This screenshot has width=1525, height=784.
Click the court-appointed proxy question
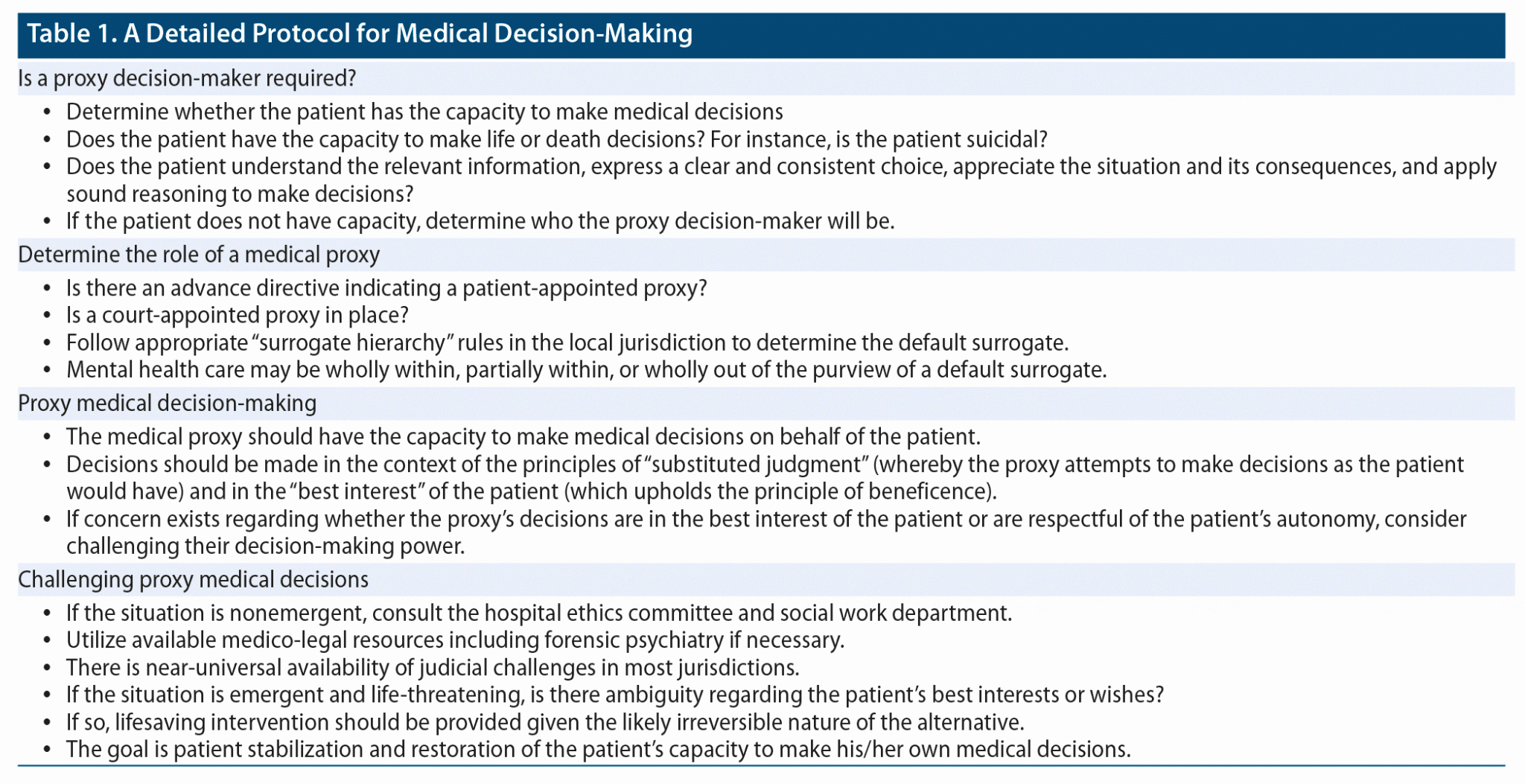(x=237, y=315)
